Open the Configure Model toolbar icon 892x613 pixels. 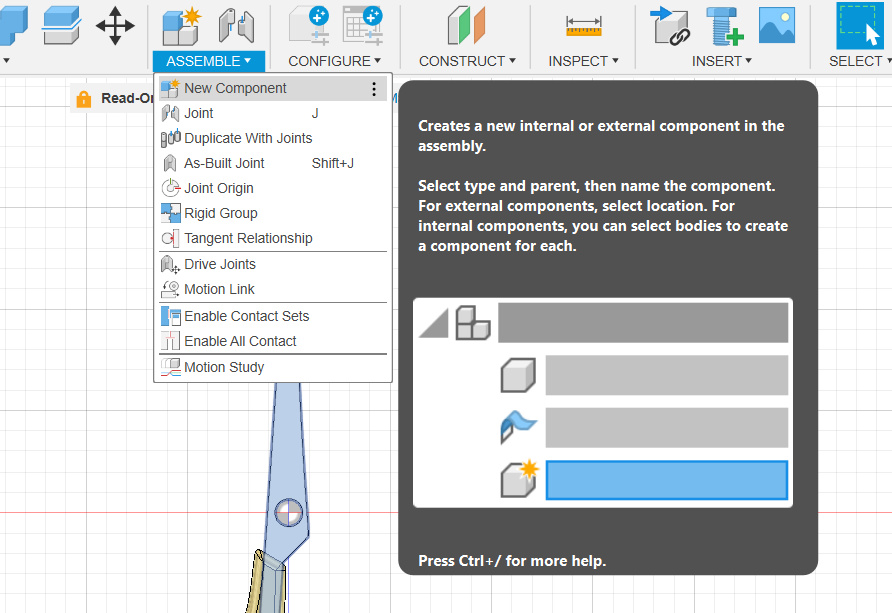pyautogui.click(x=309, y=26)
